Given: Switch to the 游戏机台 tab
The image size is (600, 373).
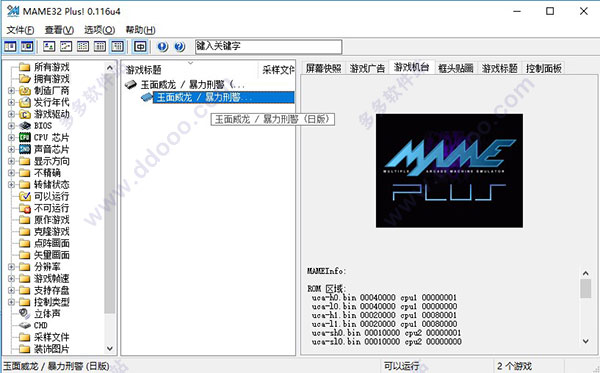Looking at the screenshot, I should 411,67.
